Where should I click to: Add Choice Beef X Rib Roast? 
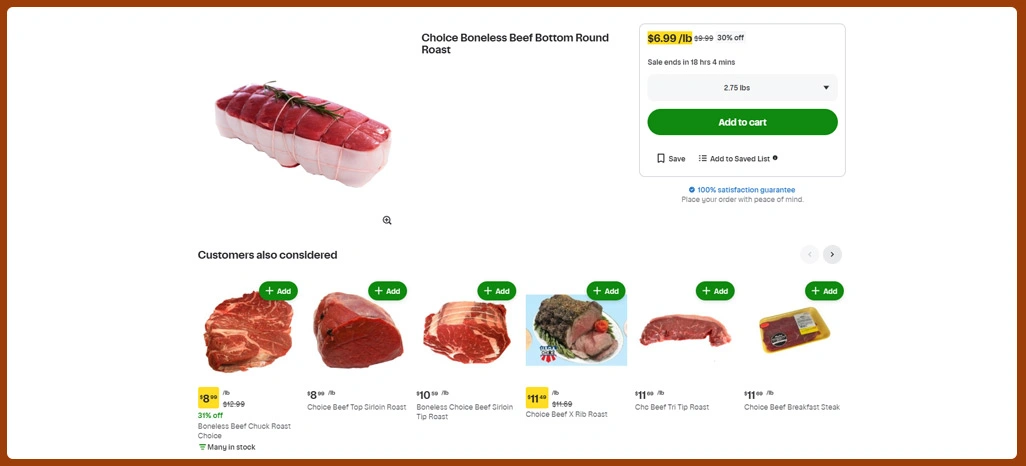pos(606,291)
